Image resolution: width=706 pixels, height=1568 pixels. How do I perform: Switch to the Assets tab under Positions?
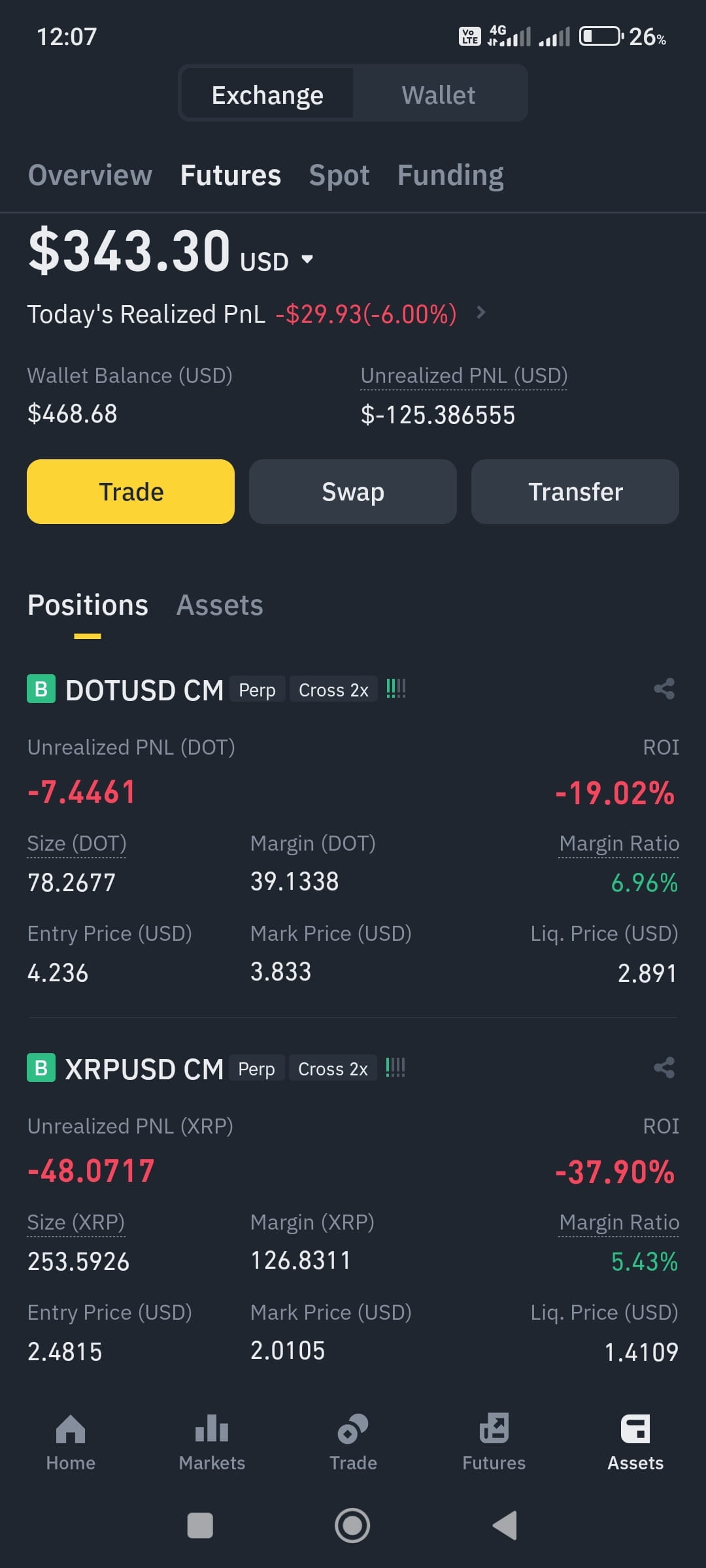pos(220,605)
